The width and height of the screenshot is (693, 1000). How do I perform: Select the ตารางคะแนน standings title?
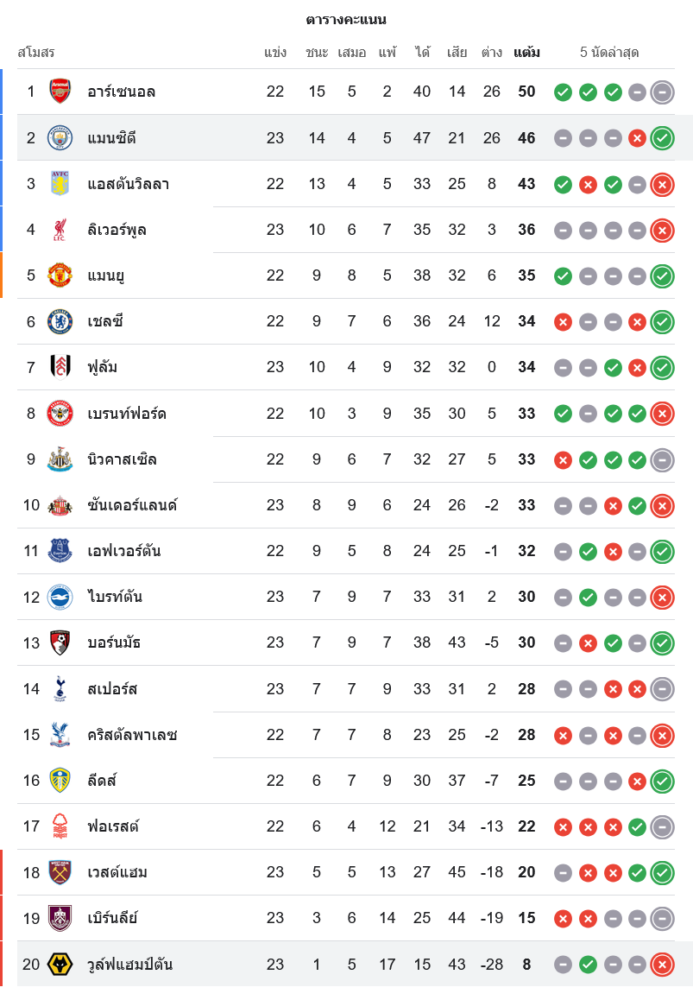tap(346, 19)
